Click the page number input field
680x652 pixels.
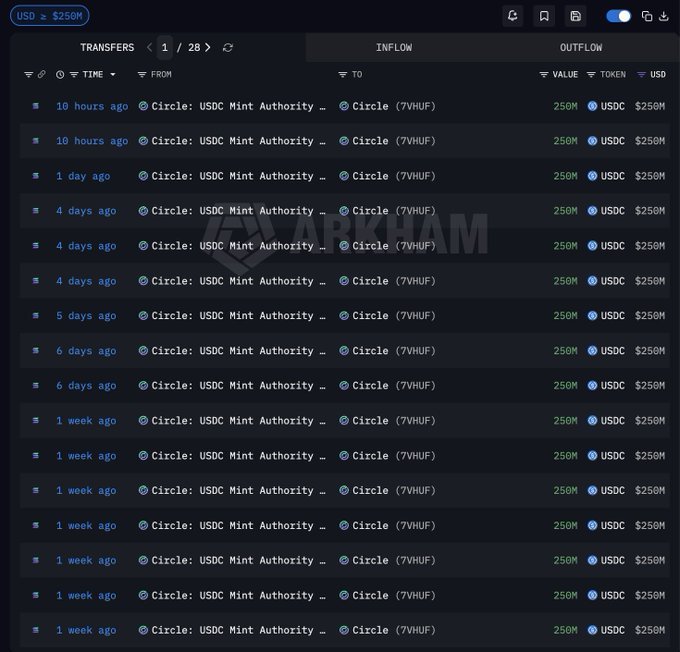(165, 47)
